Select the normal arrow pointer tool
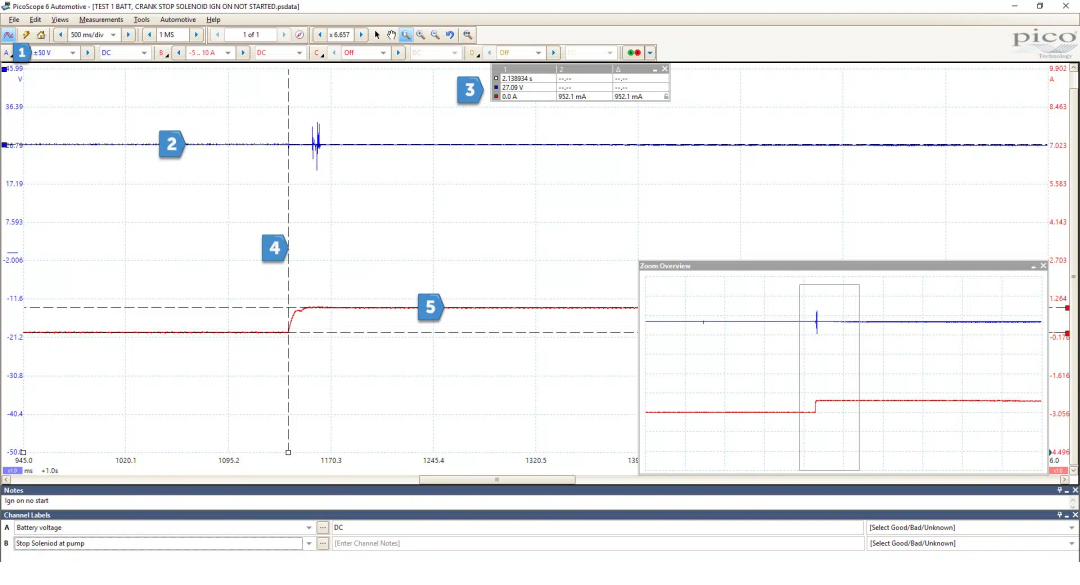This screenshot has height=585, width=1080. point(377,34)
